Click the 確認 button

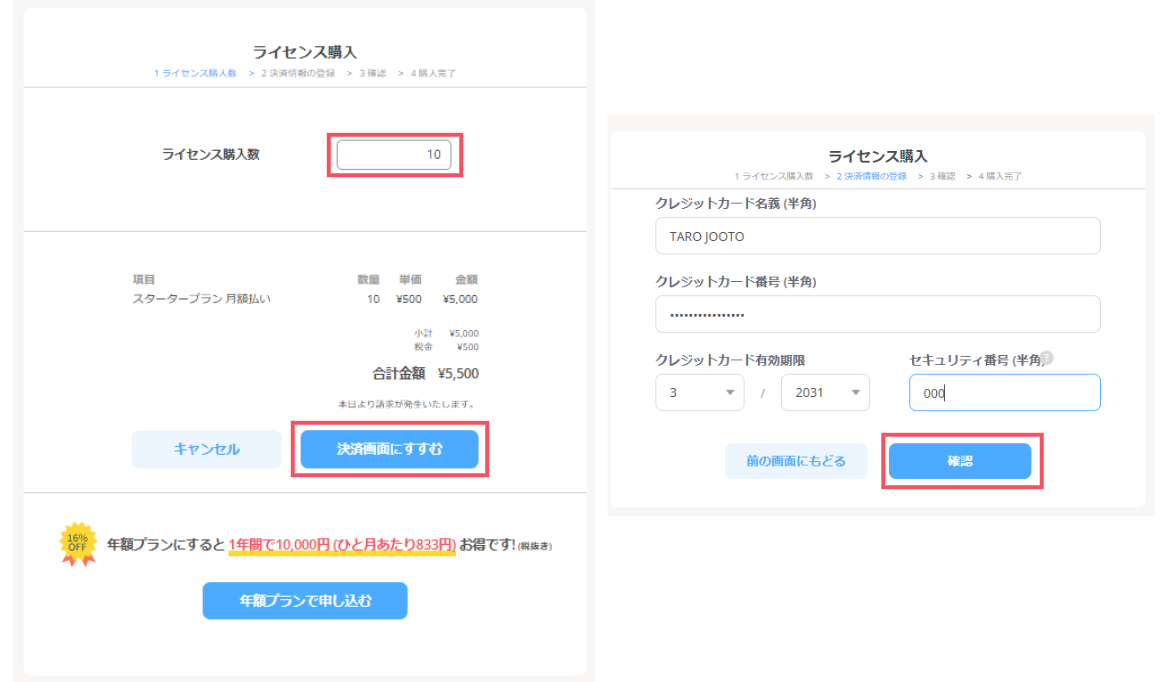coord(960,461)
